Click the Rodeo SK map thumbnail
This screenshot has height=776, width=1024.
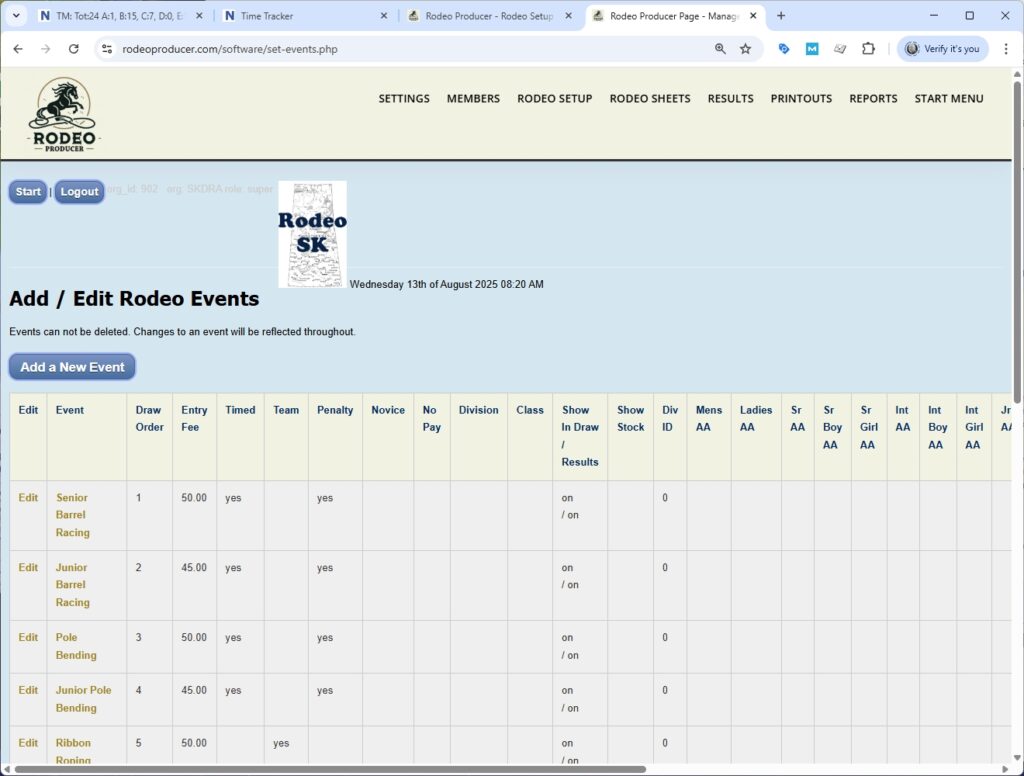[x=312, y=235]
